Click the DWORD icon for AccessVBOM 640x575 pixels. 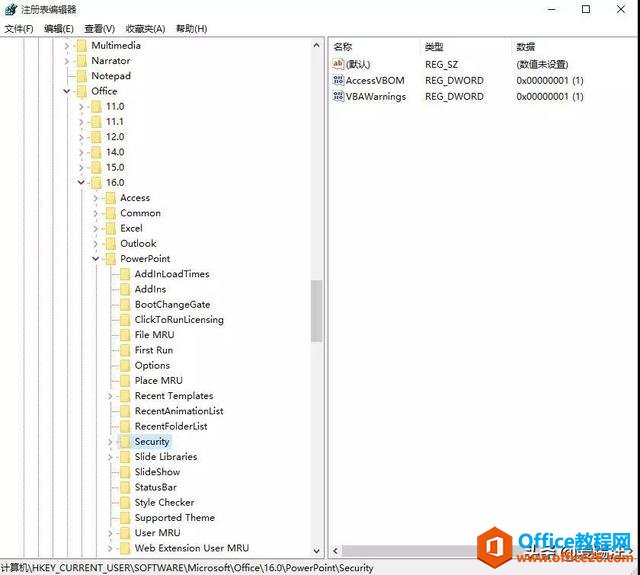click(x=338, y=80)
